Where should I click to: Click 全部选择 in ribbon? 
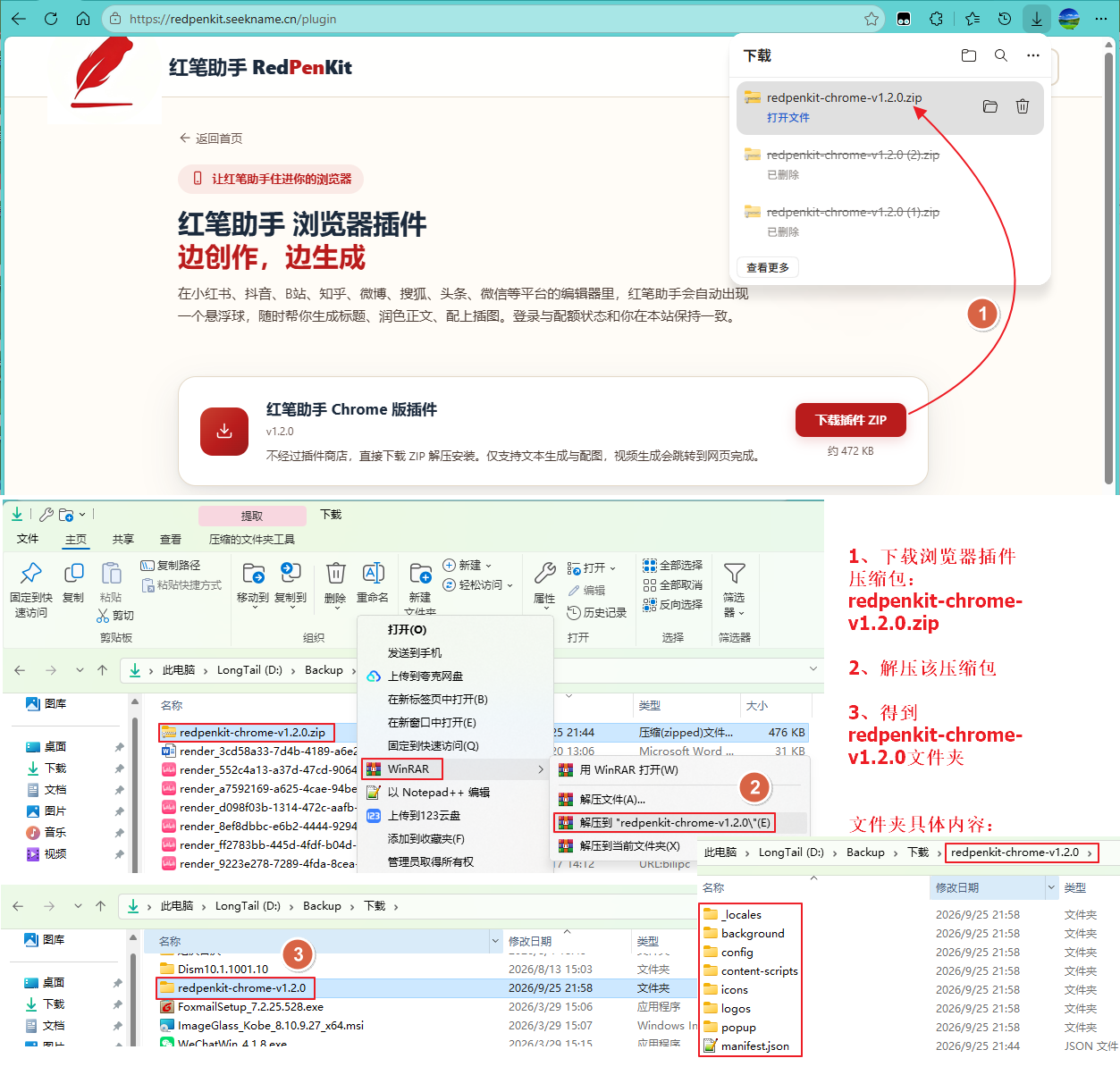click(673, 566)
